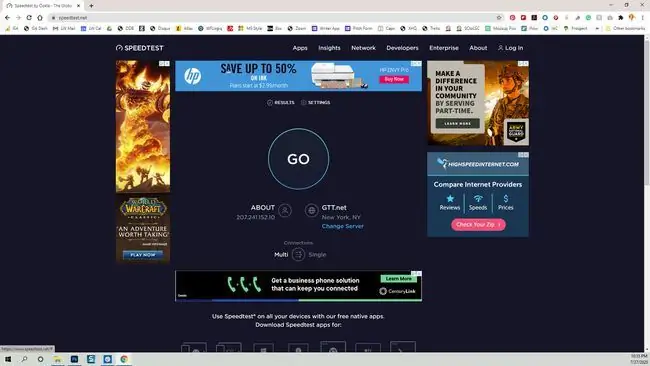Click the browser back arrow
650x366 pixels.
[7, 17]
